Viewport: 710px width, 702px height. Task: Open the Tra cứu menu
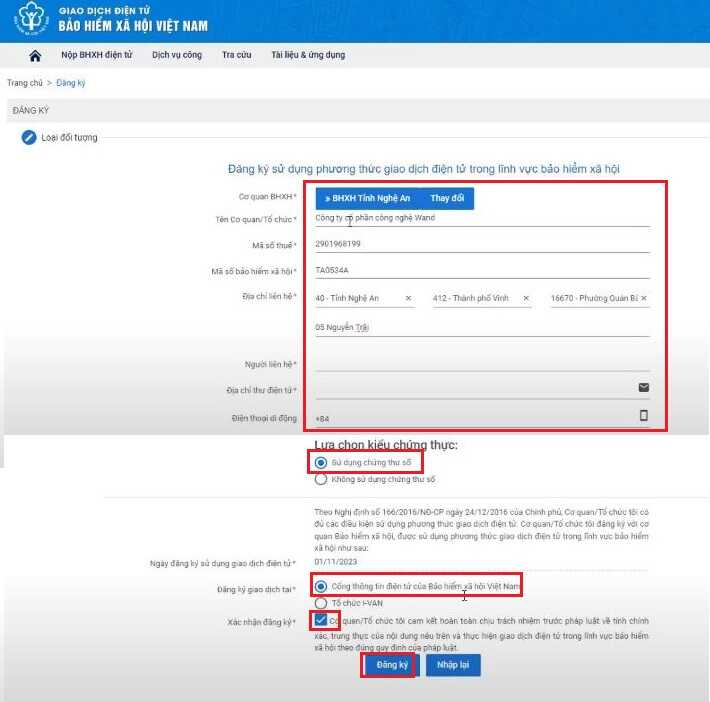click(236, 55)
